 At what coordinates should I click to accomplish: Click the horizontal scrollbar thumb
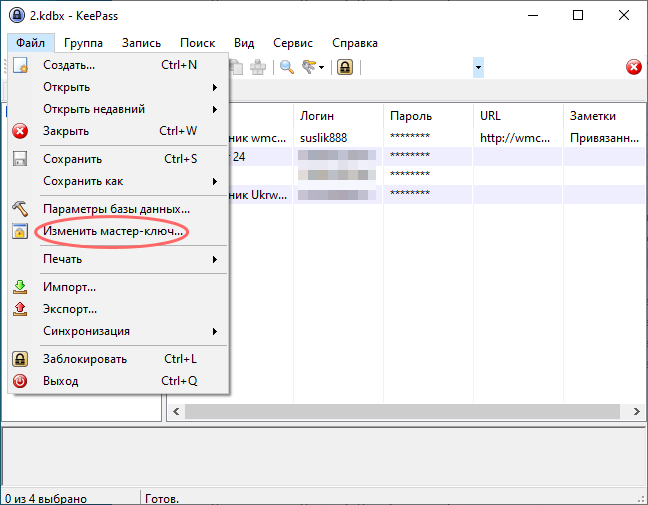click(x=402, y=412)
